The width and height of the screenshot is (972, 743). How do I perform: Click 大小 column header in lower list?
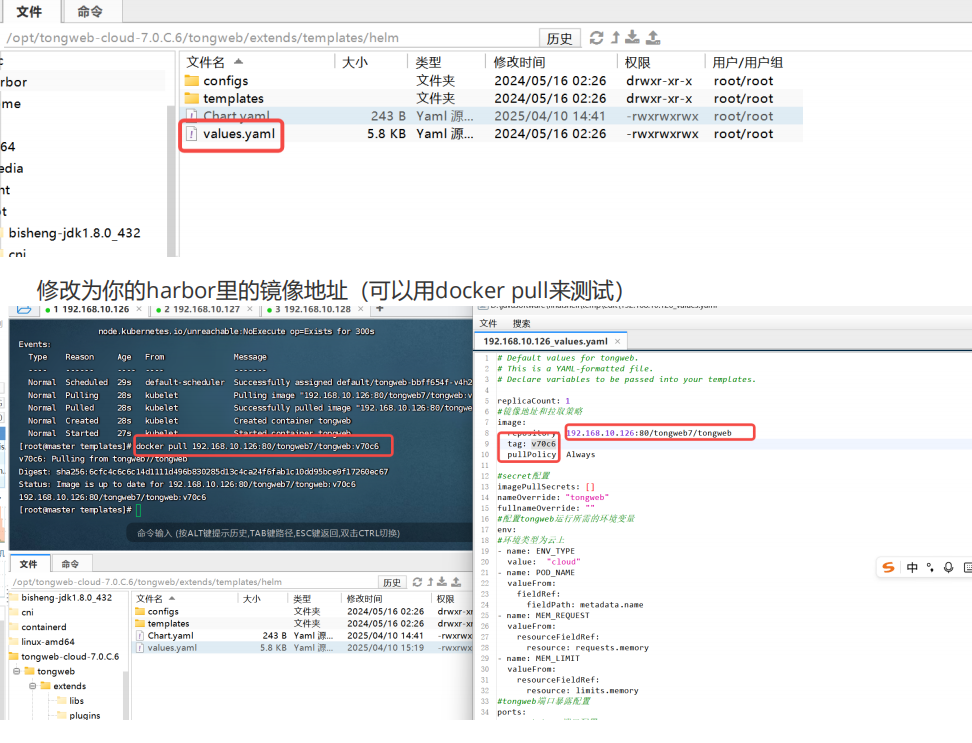click(252, 599)
